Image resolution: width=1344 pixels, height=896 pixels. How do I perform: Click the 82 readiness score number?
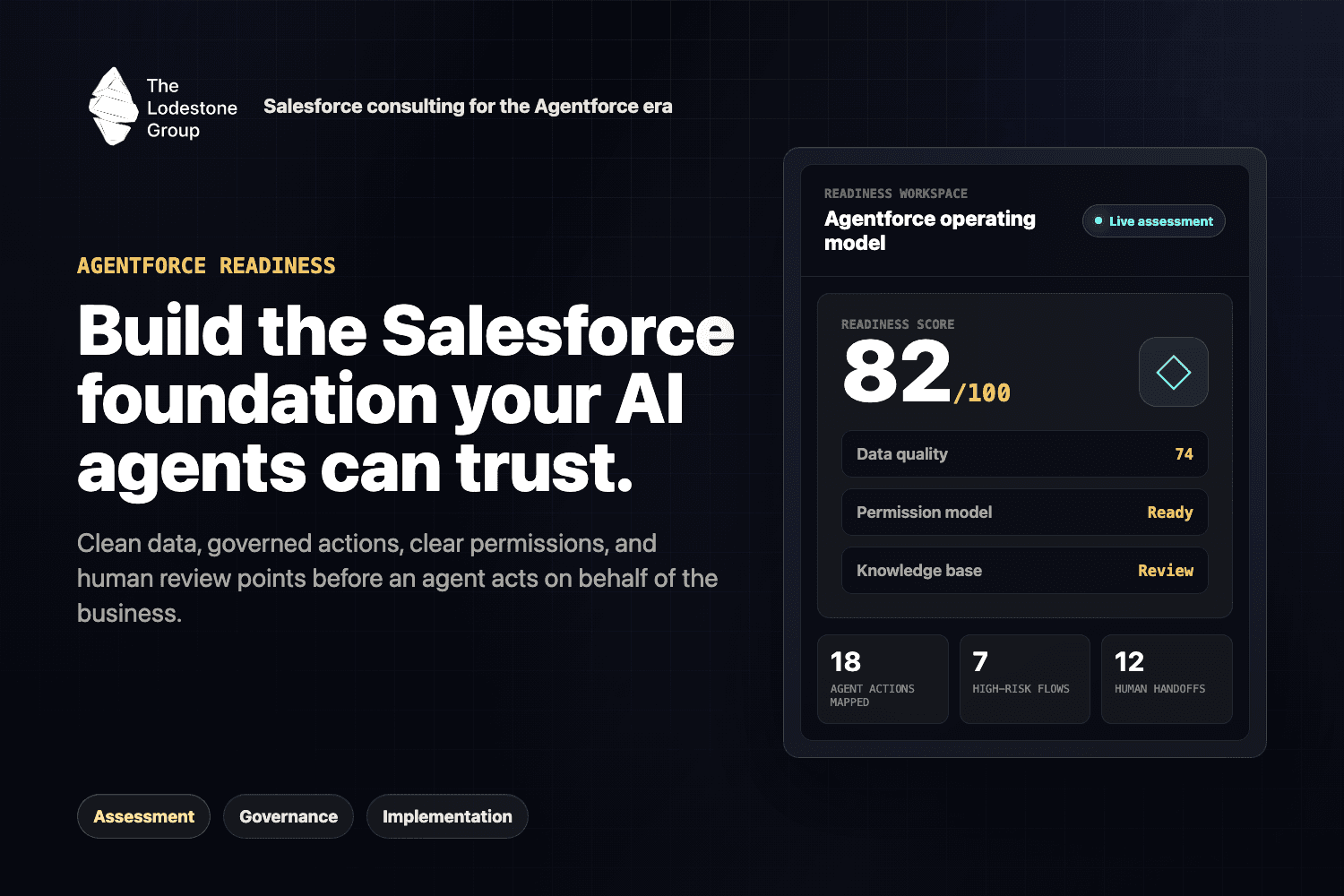click(x=897, y=373)
